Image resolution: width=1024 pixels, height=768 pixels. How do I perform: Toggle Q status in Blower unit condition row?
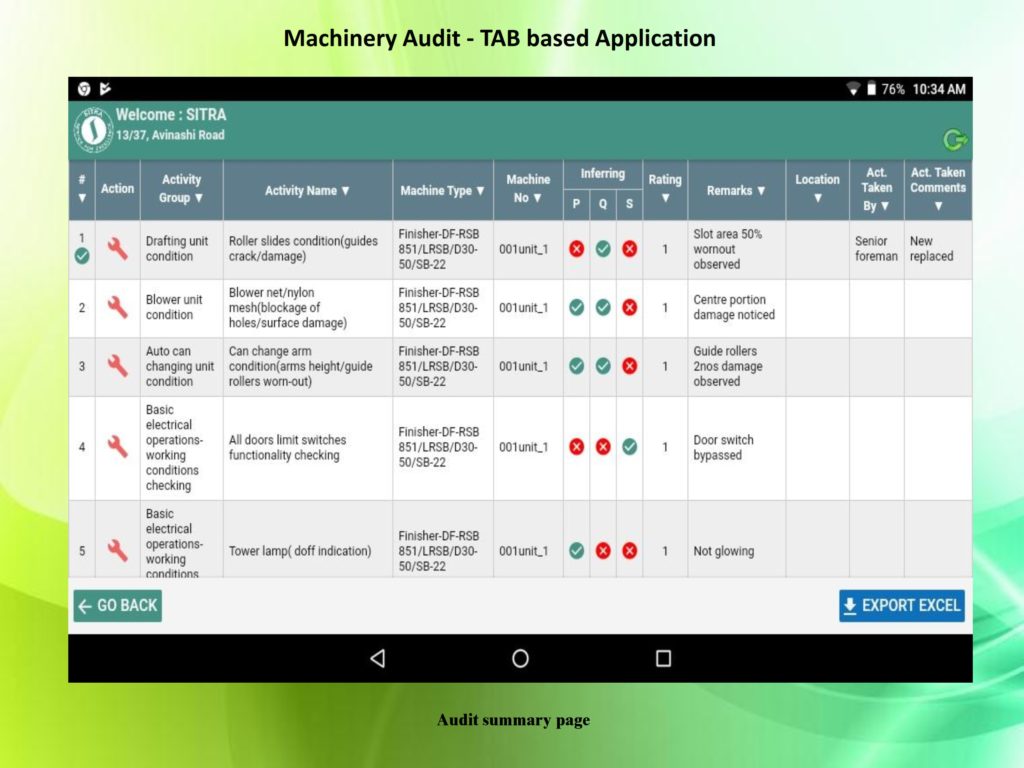[x=603, y=307]
